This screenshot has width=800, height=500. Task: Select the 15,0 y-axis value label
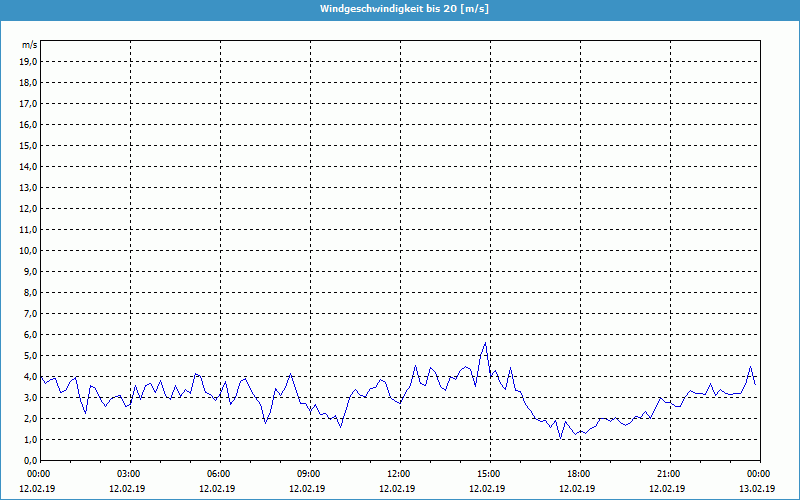(28, 145)
